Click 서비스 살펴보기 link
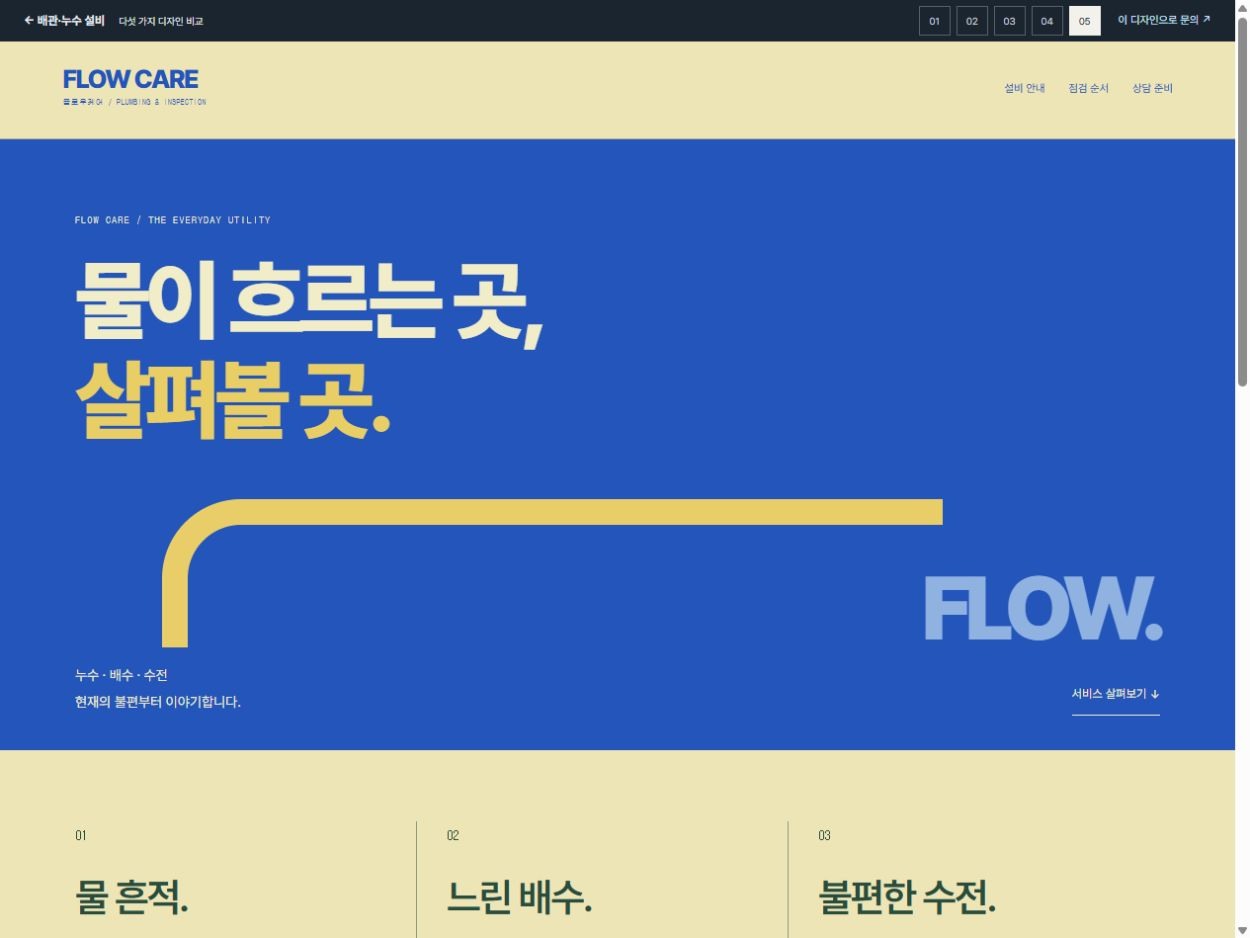 coord(1116,694)
